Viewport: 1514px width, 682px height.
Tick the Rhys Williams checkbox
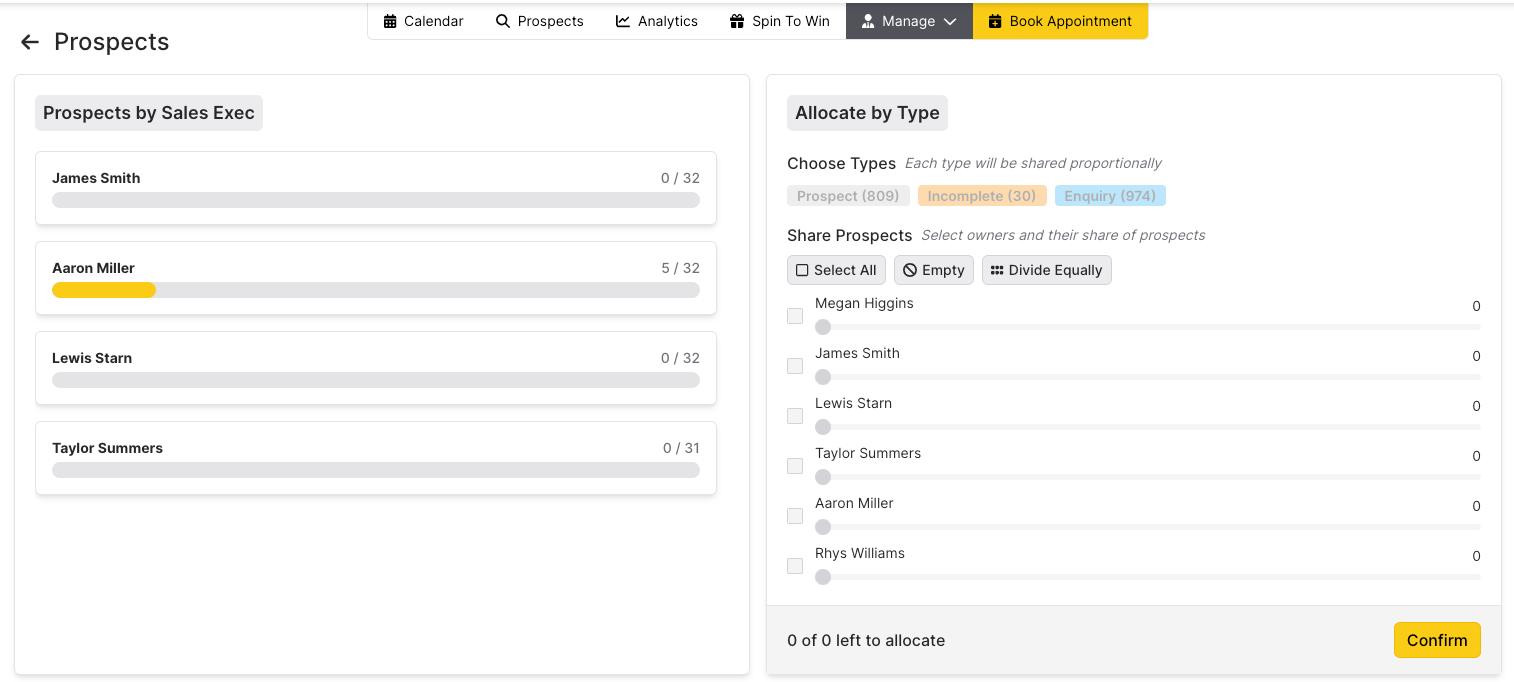[x=795, y=566]
